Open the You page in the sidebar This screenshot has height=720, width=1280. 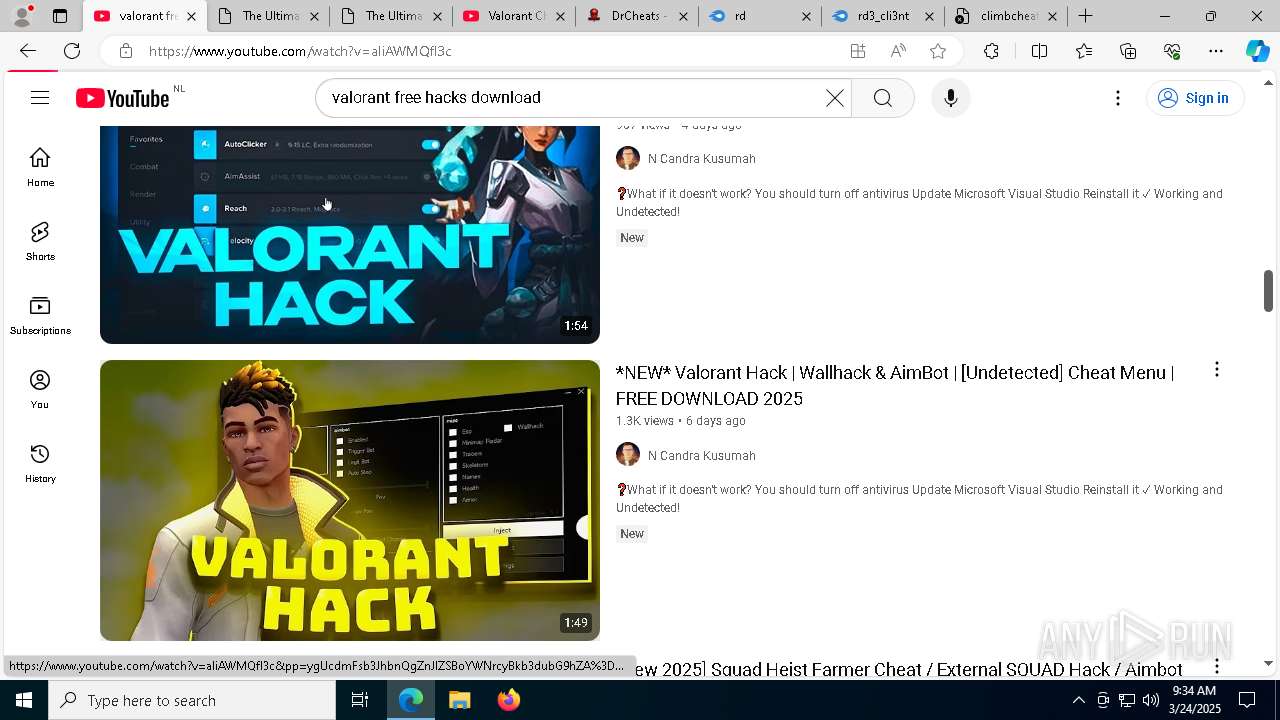(x=40, y=389)
